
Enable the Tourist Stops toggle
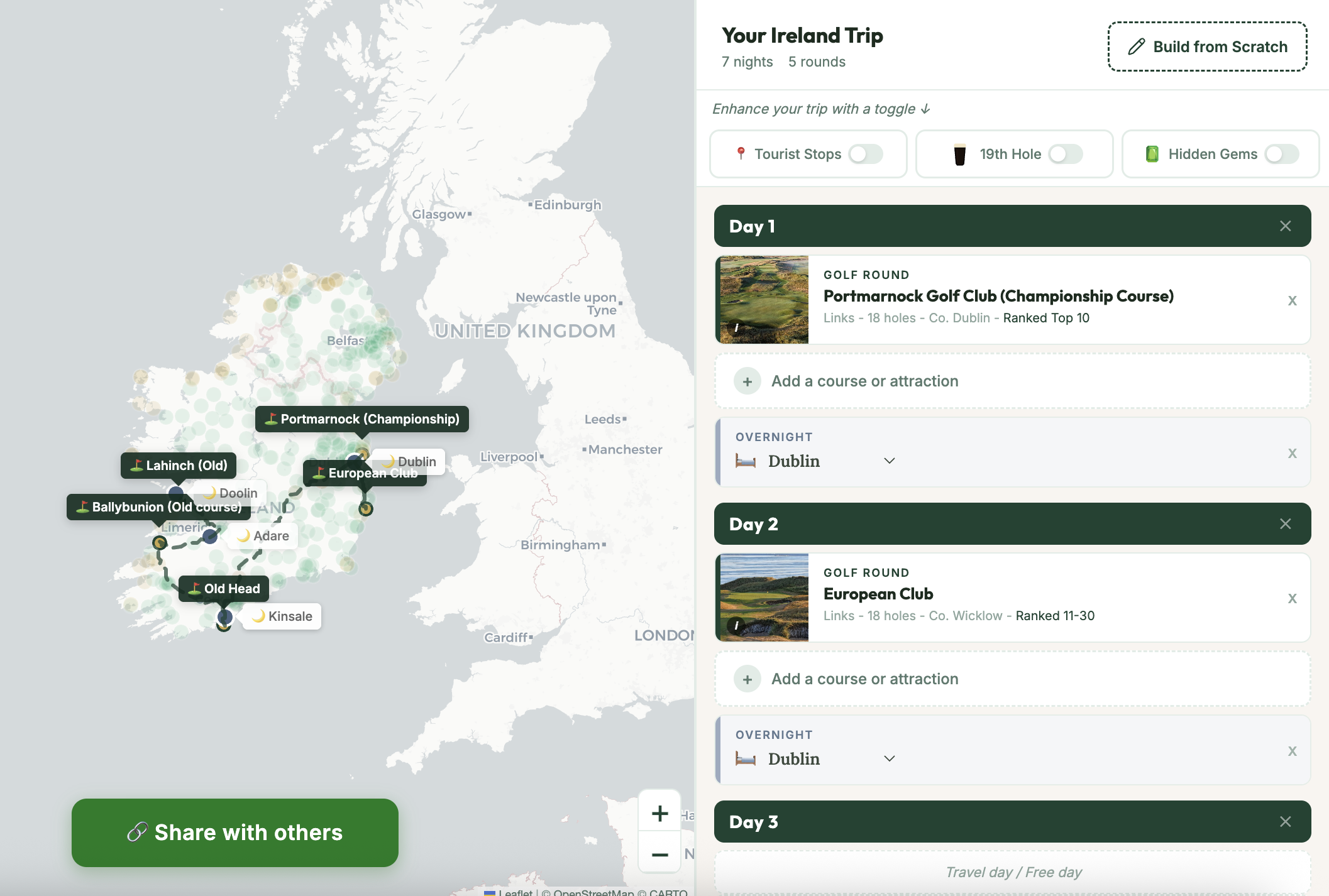866,154
